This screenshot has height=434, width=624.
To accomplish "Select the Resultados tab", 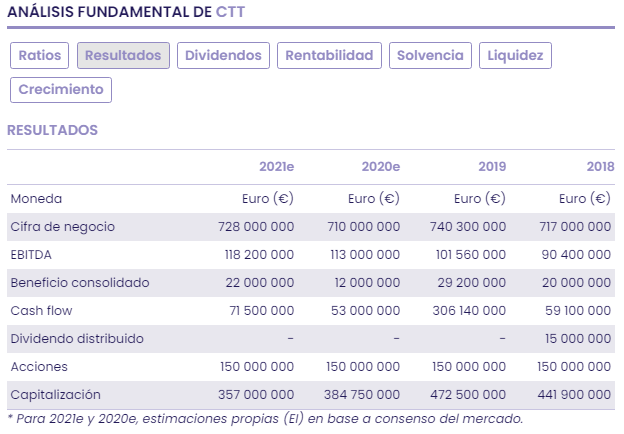I will pyautogui.click(x=123, y=56).
